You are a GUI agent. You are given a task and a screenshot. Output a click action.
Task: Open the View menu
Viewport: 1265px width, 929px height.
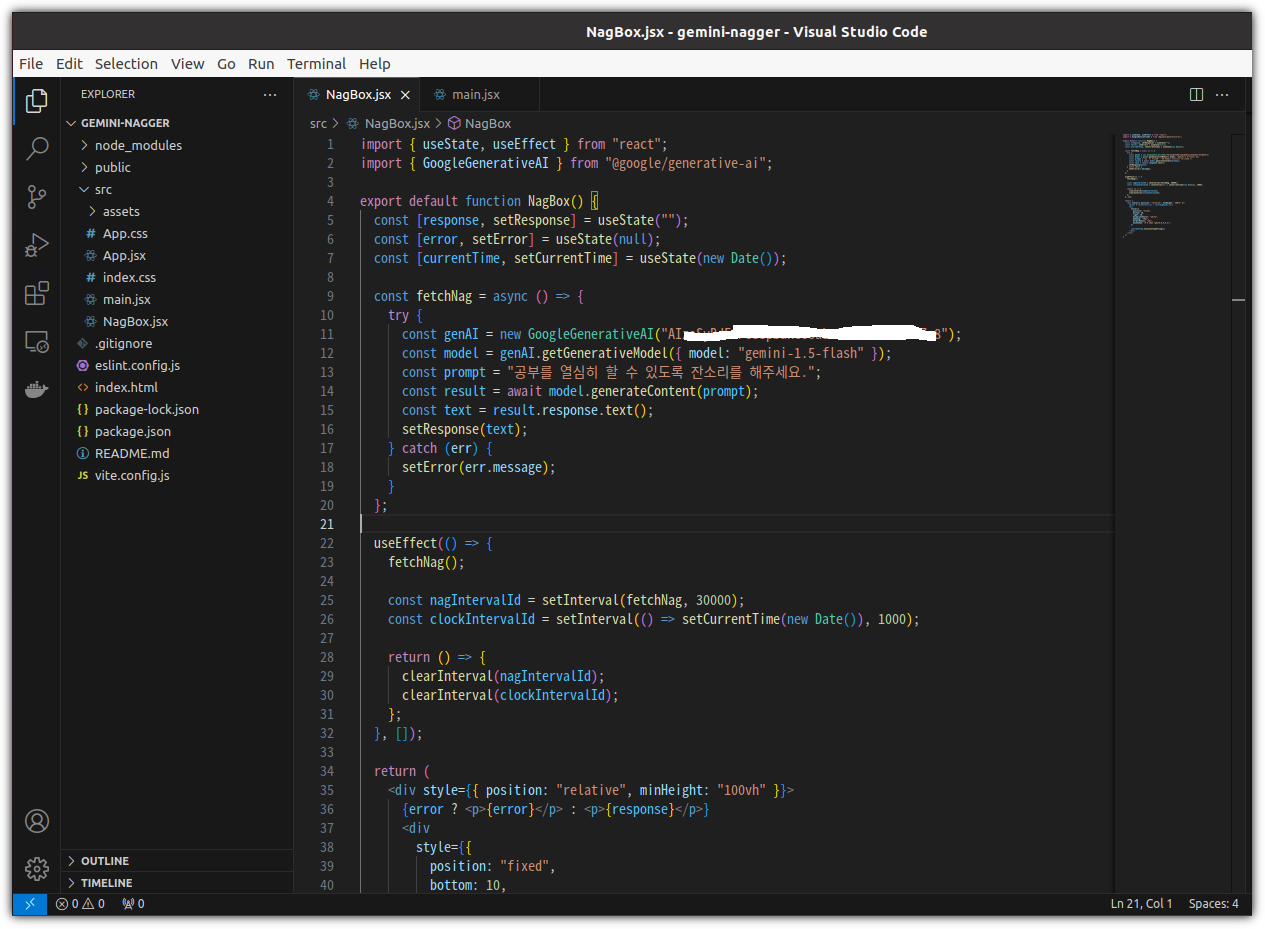pos(187,63)
